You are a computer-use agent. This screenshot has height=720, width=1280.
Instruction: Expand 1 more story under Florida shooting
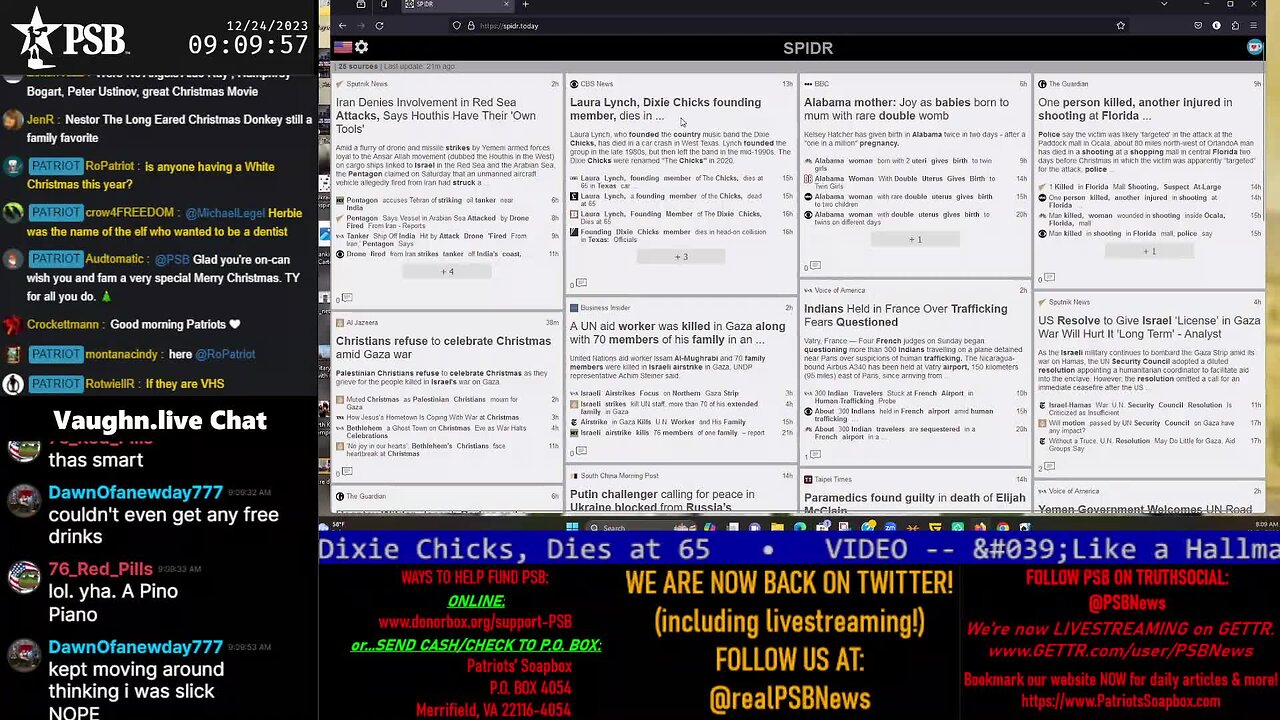coord(1149,251)
